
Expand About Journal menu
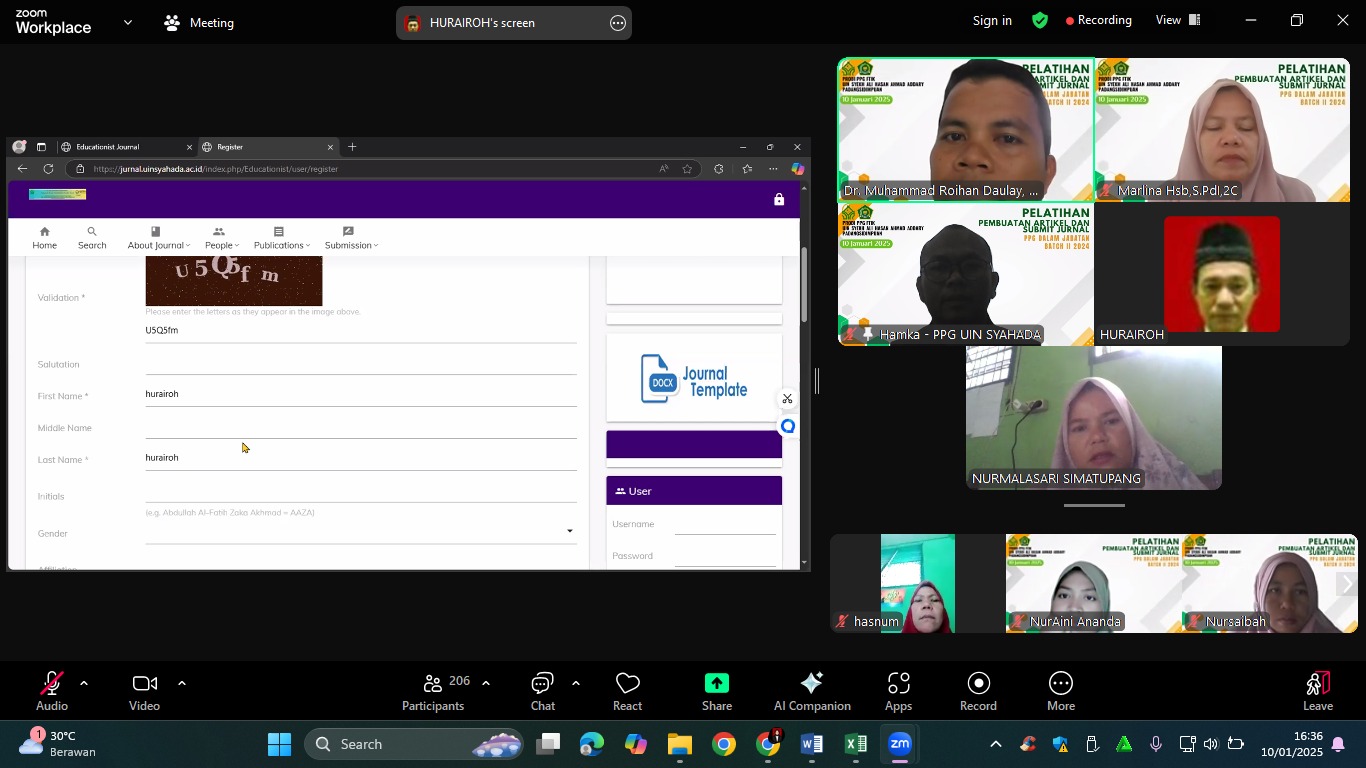[158, 238]
